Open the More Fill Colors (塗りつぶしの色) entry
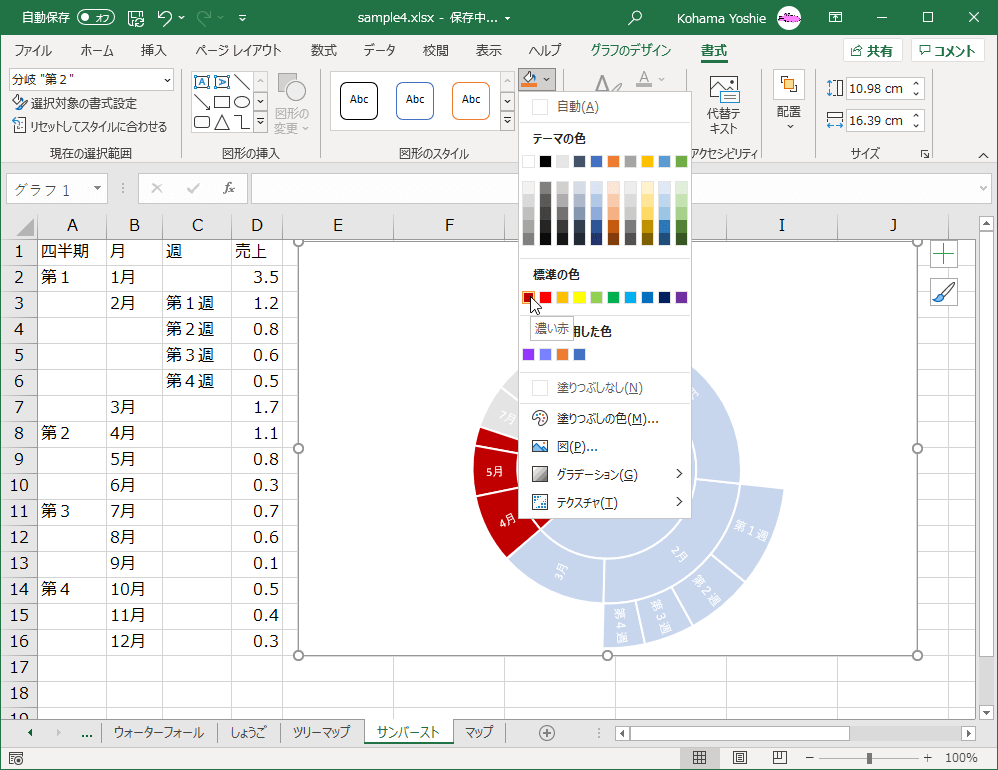This screenshot has height=770, width=998. click(607, 419)
